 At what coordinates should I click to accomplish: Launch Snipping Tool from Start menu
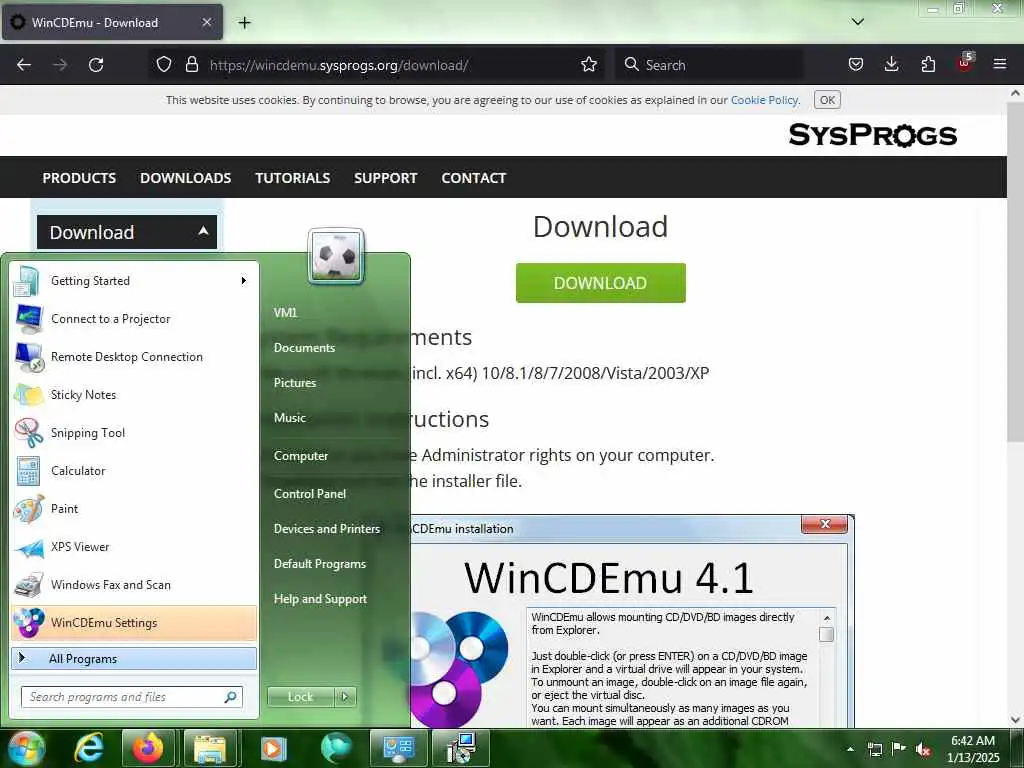point(134,433)
